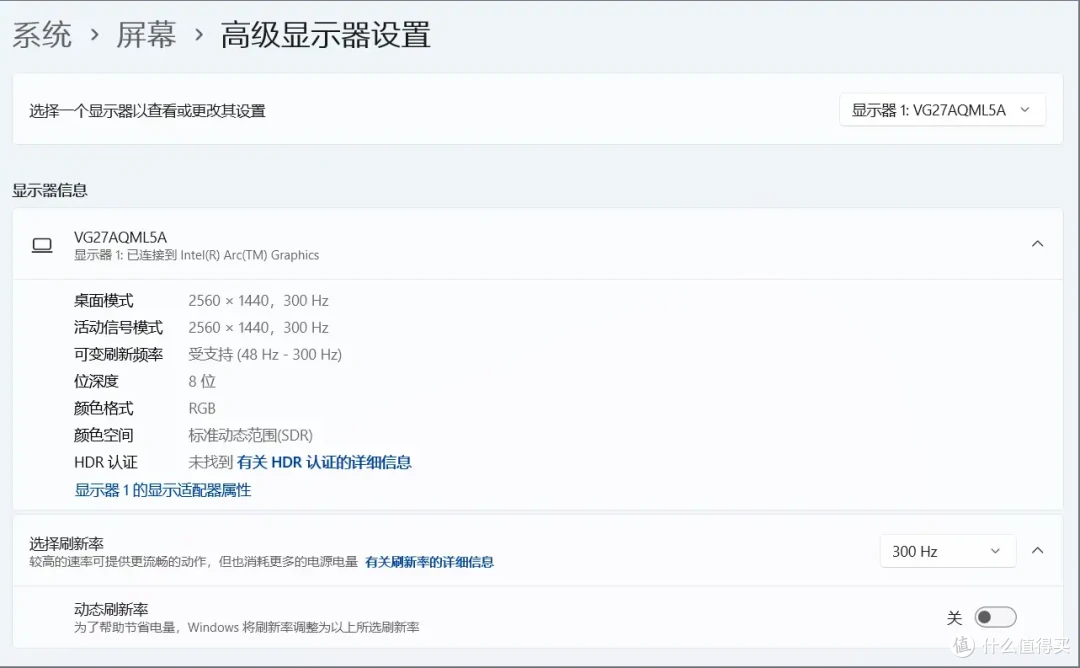The height and width of the screenshot is (668, 1080).
Task: Open the 屏幕 breadcrumb link
Action: click(146, 34)
